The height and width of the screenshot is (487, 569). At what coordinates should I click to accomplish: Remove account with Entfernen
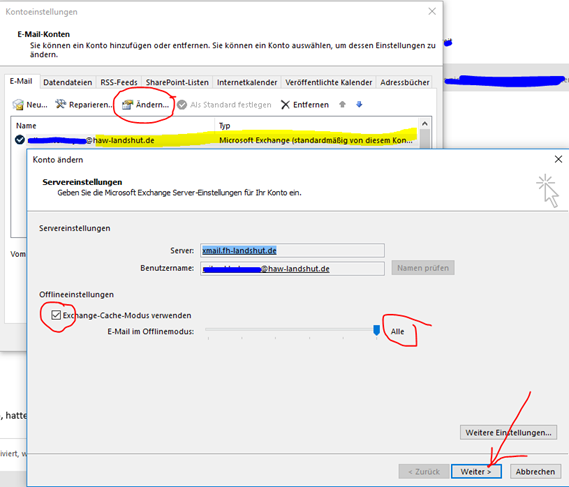305,105
